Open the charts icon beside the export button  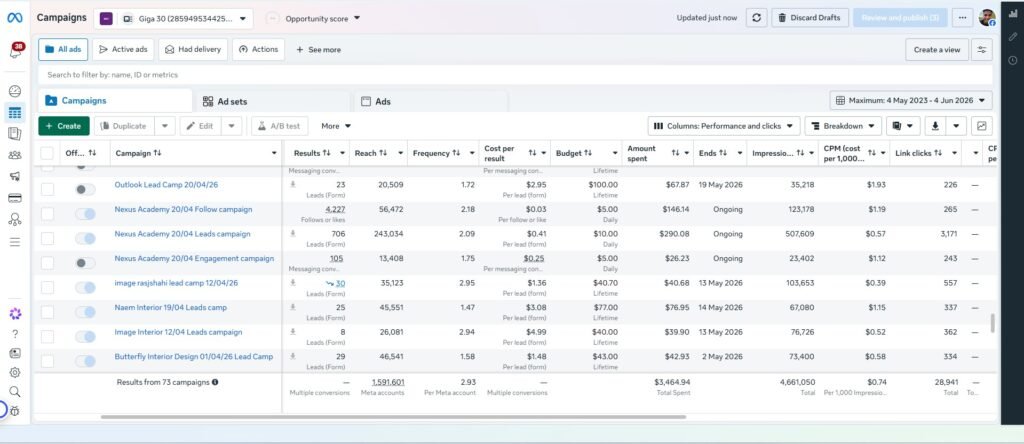tap(982, 126)
